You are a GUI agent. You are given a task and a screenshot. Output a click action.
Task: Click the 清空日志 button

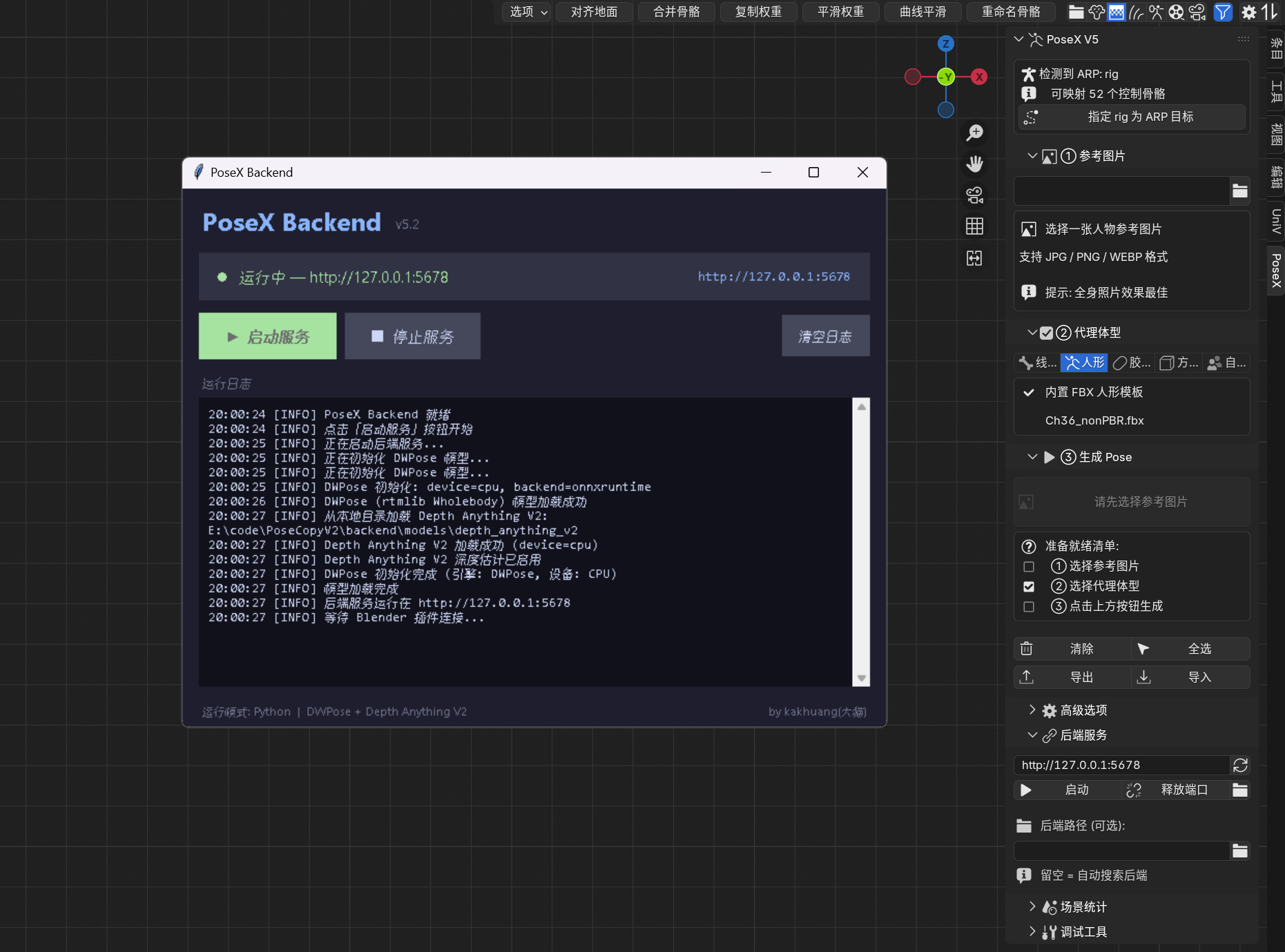pos(826,336)
